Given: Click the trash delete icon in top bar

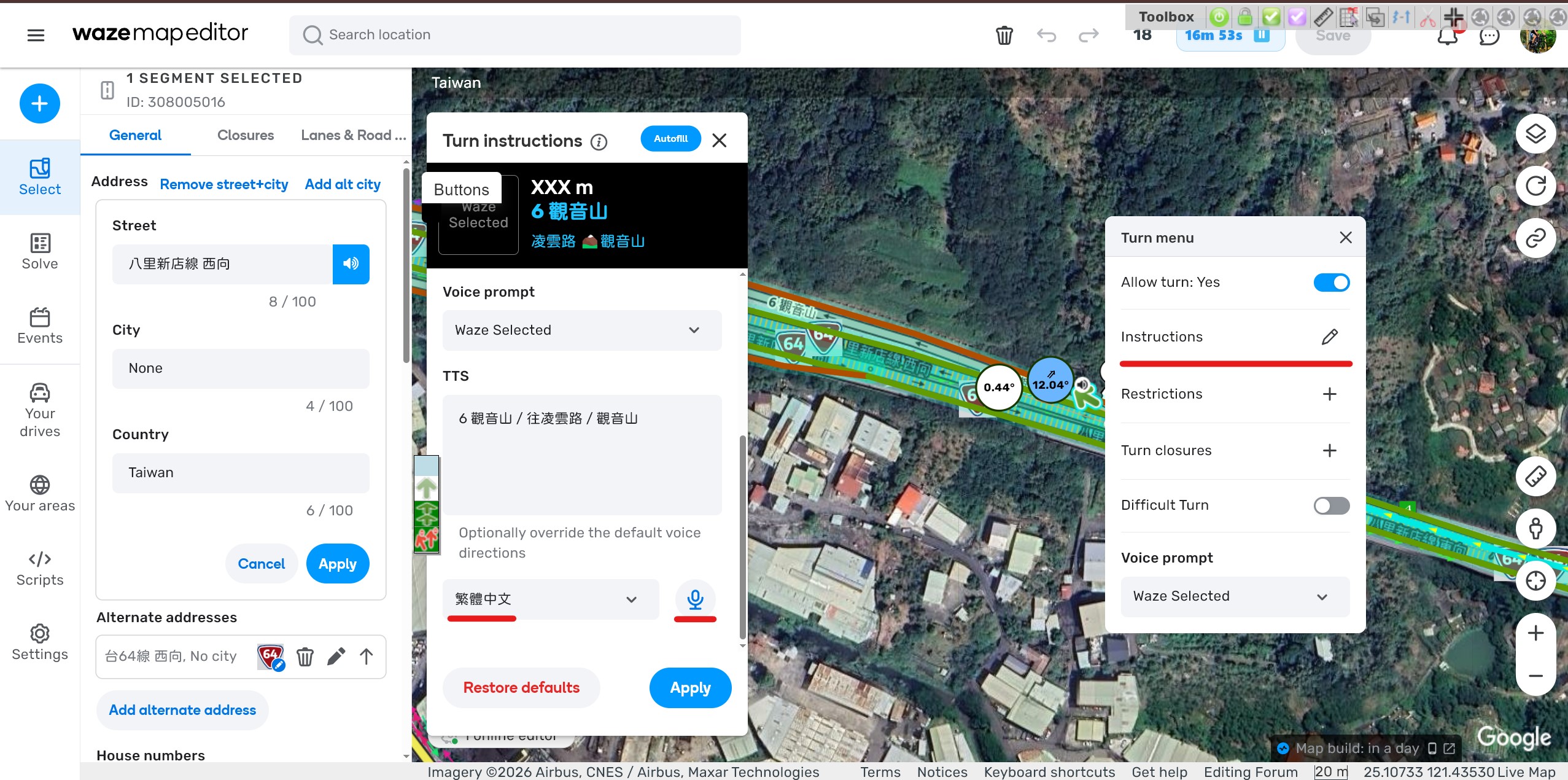Looking at the screenshot, I should (x=1004, y=36).
